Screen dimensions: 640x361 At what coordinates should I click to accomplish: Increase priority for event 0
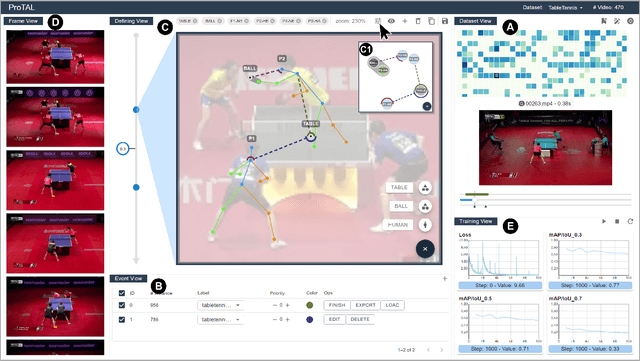click(x=288, y=305)
